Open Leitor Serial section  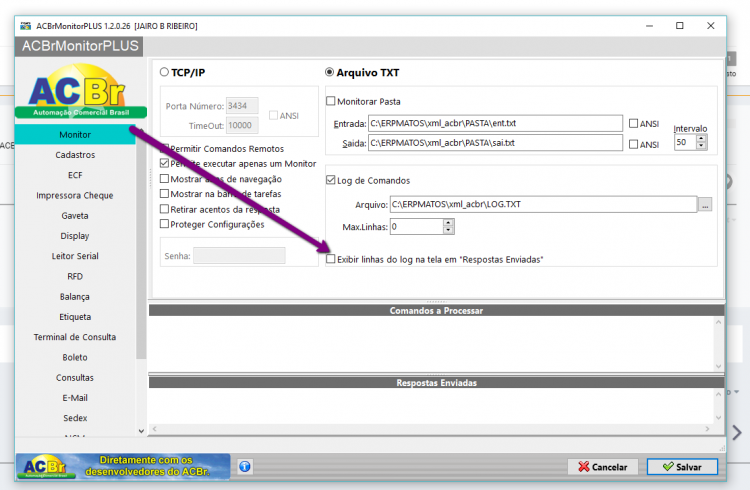[x=75, y=256]
